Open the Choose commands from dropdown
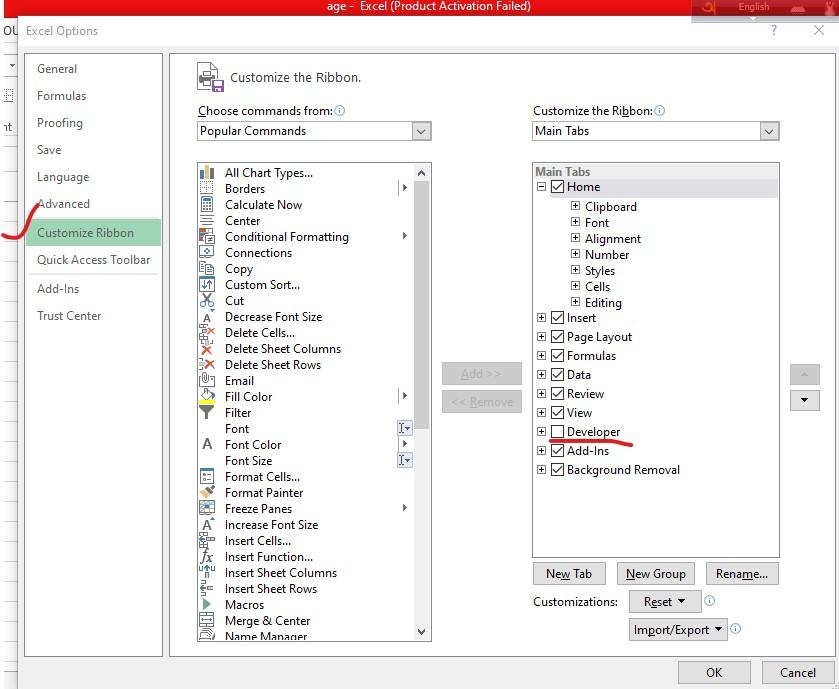This screenshot has height=689, width=839. pos(421,131)
